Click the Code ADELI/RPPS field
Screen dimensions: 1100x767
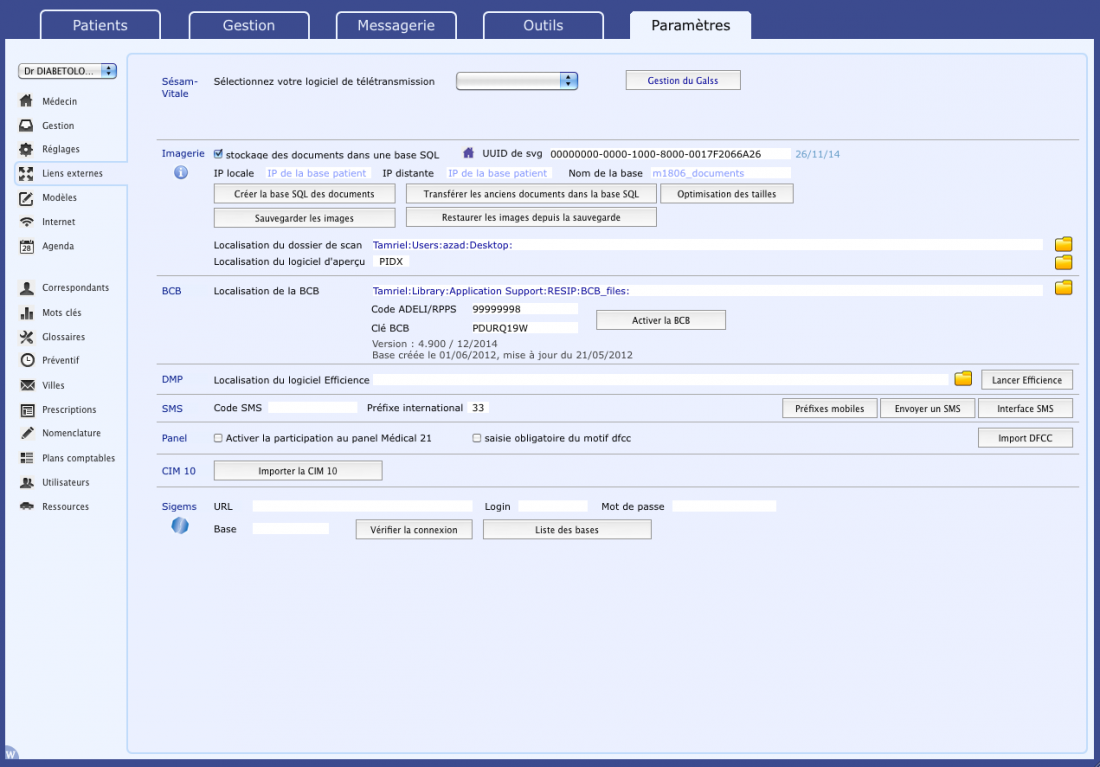tap(523, 309)
